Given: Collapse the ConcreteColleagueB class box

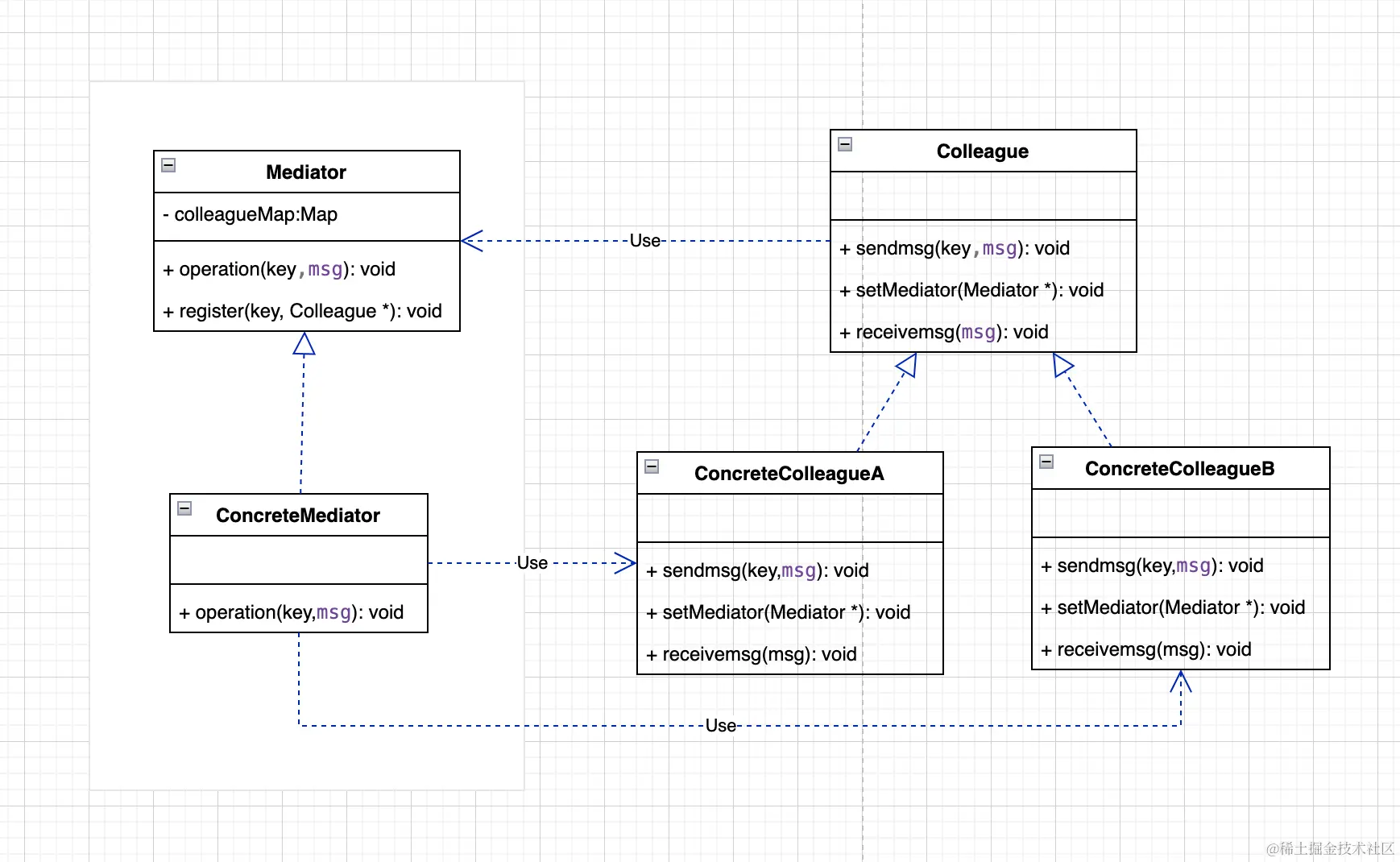Looking at the screenshot, I should tap(1046, 462).
